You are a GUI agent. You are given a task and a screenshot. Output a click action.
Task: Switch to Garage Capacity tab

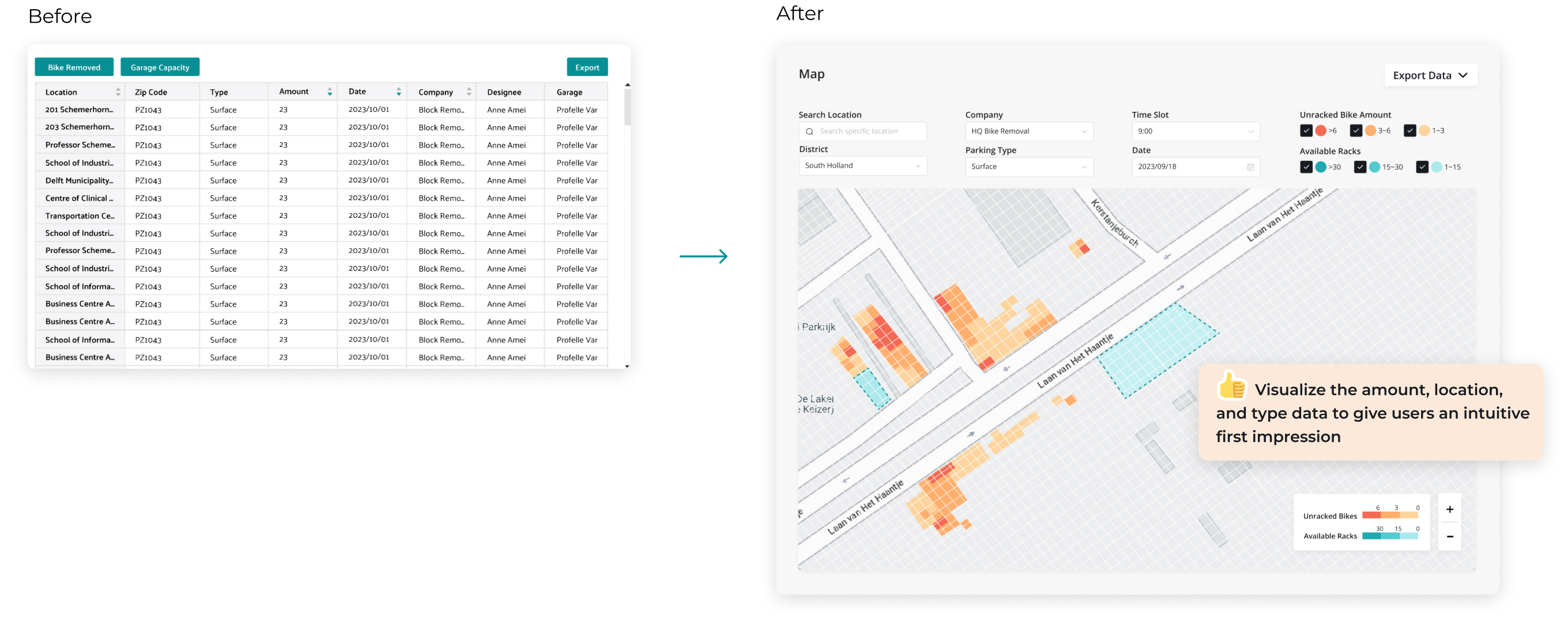[x=160, y=67]
